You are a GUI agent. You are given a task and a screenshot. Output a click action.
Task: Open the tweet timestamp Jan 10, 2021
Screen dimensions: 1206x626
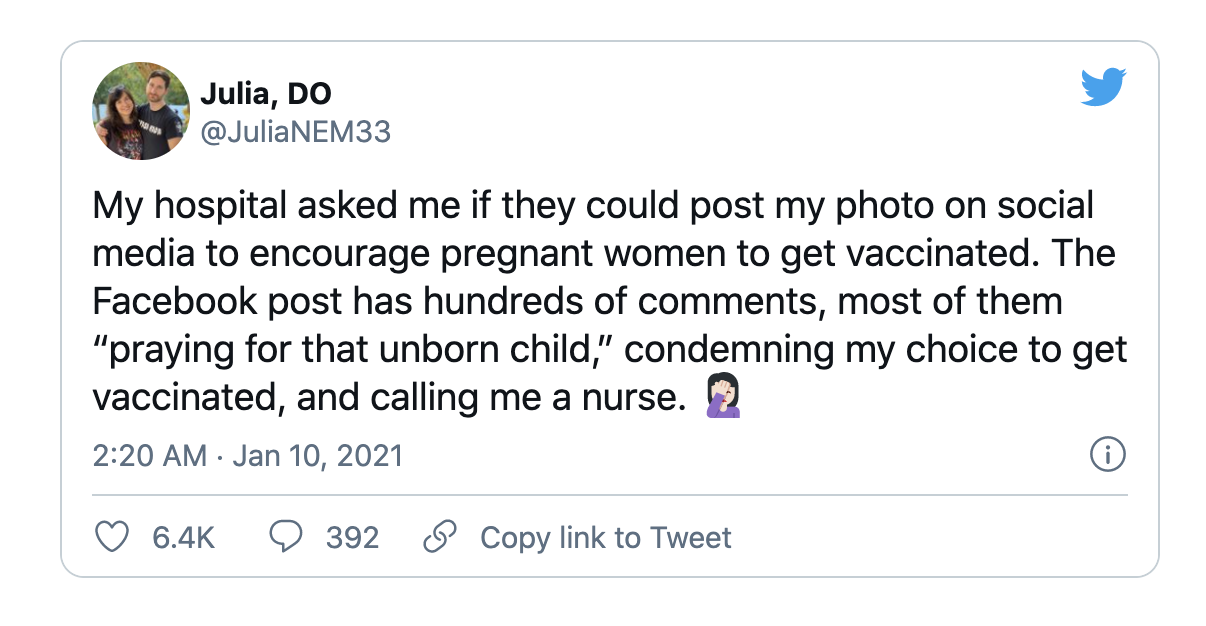coord(317,456)
